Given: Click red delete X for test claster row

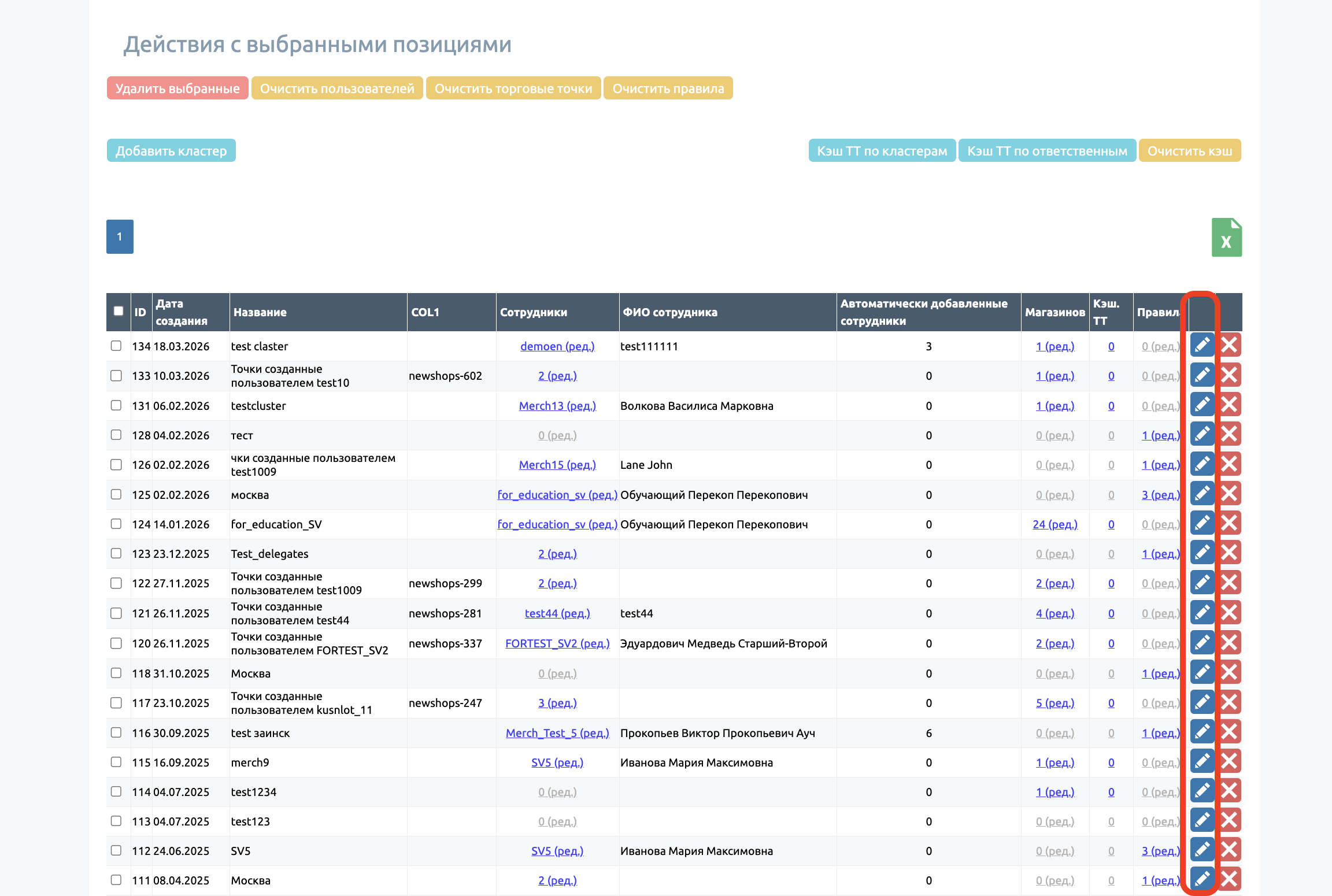Looking at the screenshot, I should tap(1230, 345).
